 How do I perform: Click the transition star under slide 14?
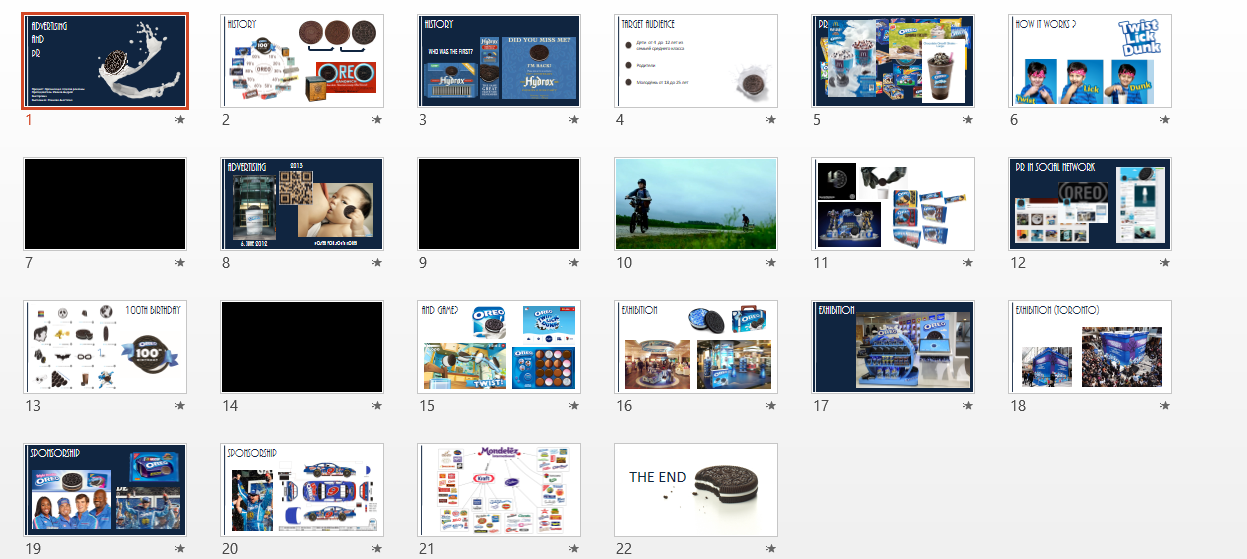click(x=377, y=406)
